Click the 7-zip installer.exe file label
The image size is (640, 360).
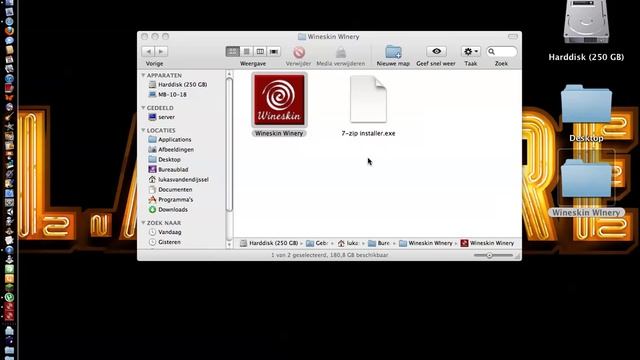tap(368, 133)
